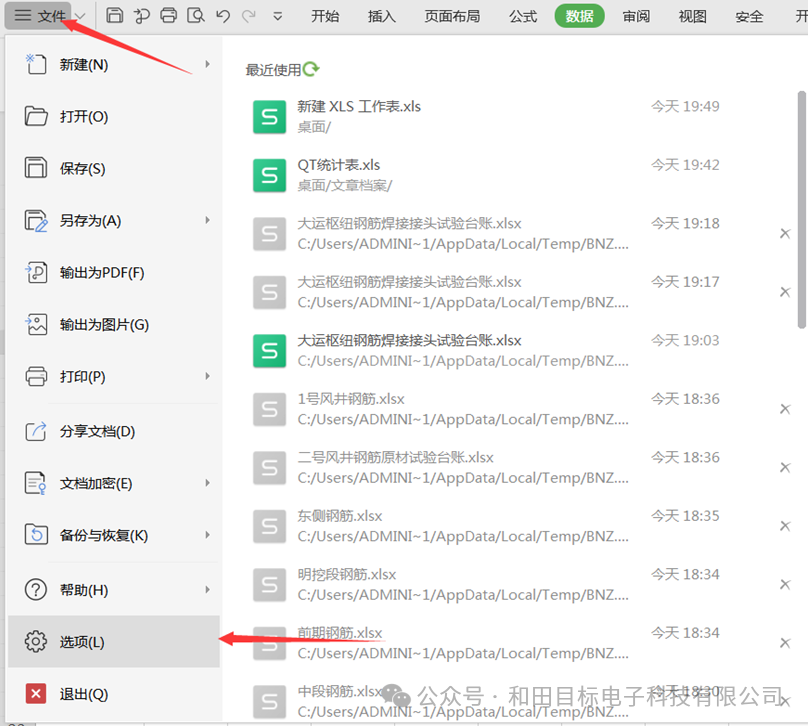Click the Save icon in quick toolbar
Screen dimensions: 808x728
point(114,15)
